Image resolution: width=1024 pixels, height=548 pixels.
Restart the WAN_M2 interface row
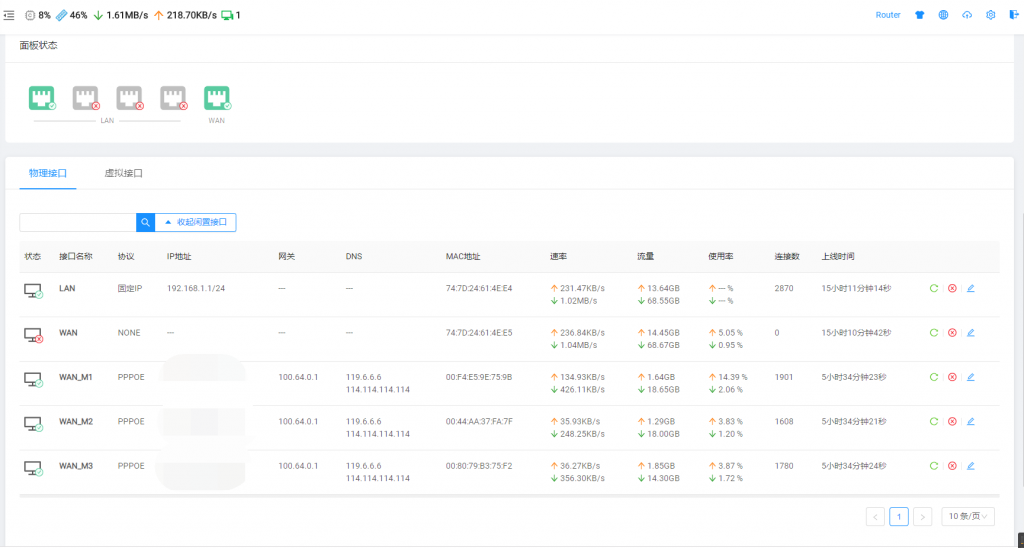[934, 421]
